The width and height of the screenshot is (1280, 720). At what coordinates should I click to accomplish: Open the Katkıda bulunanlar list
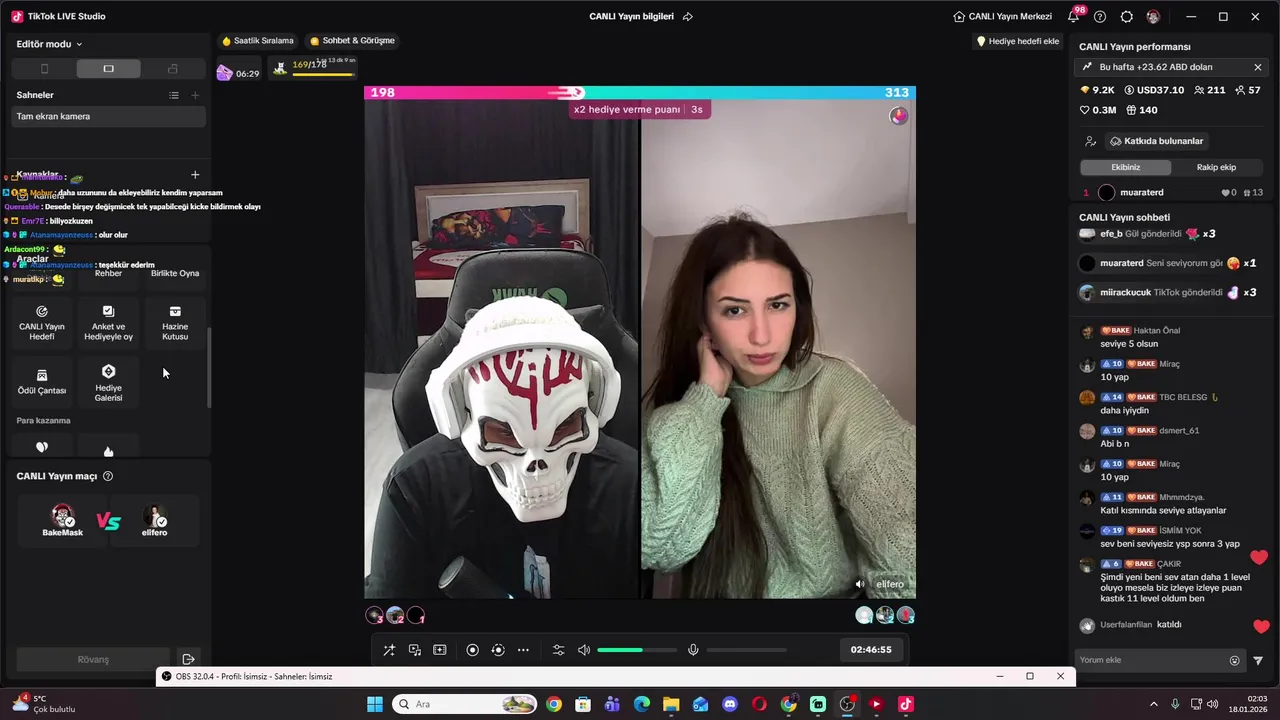pyautogui.click(x=1156, y=141)
